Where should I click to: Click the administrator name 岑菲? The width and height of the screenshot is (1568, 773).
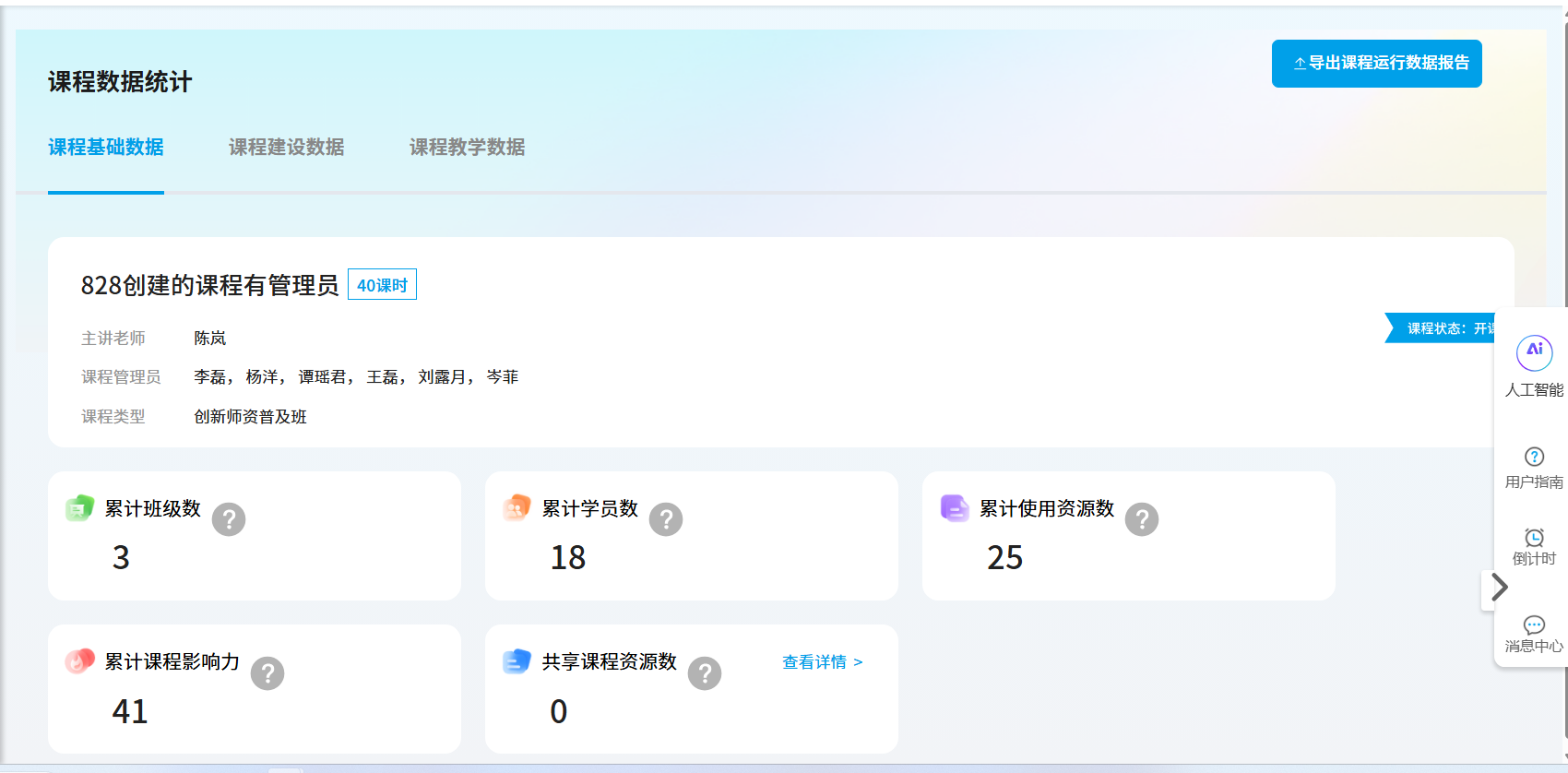pyautogui.click(x=503, y=377)
